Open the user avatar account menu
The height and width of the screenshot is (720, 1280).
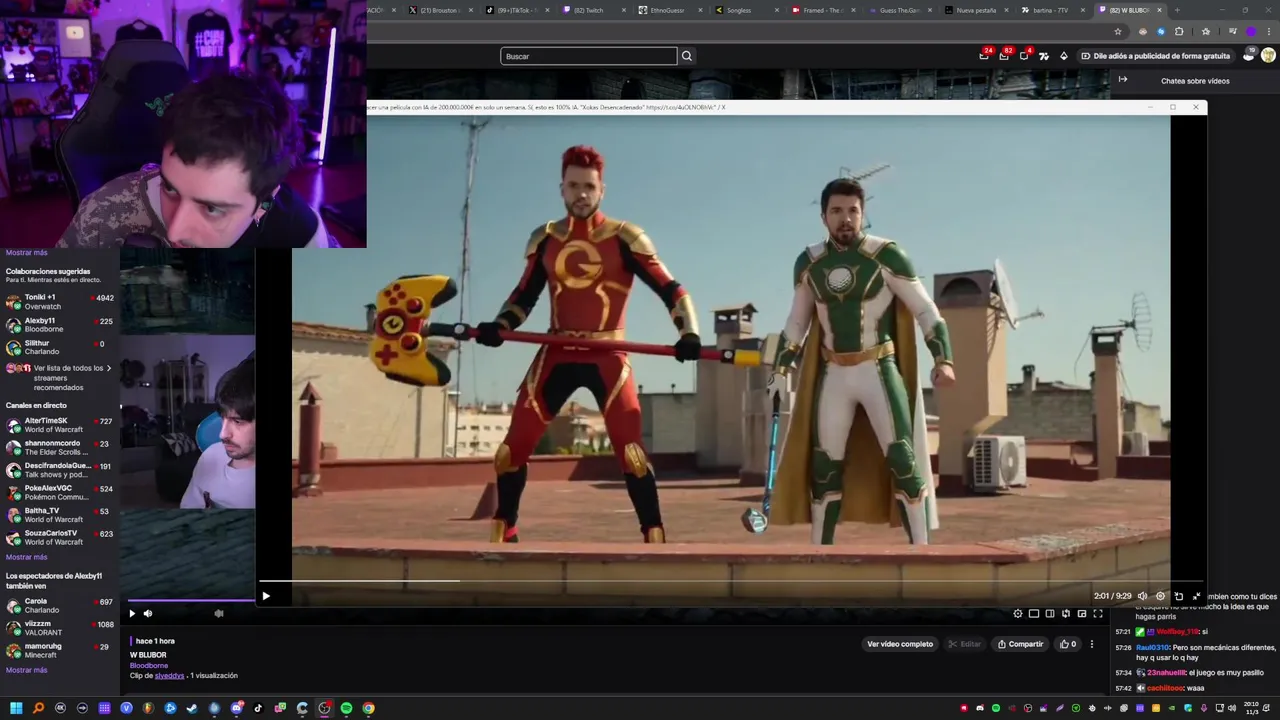[1268, 56]
